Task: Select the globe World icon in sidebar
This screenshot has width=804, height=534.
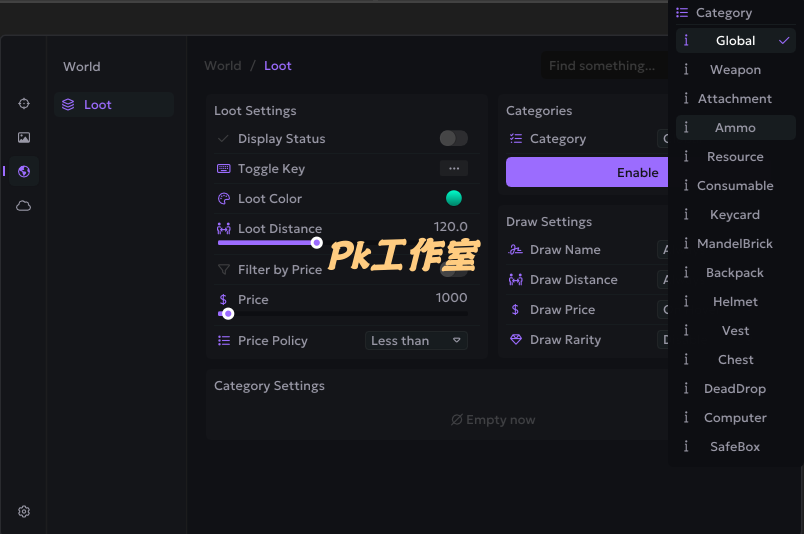Action: [24, 171]
